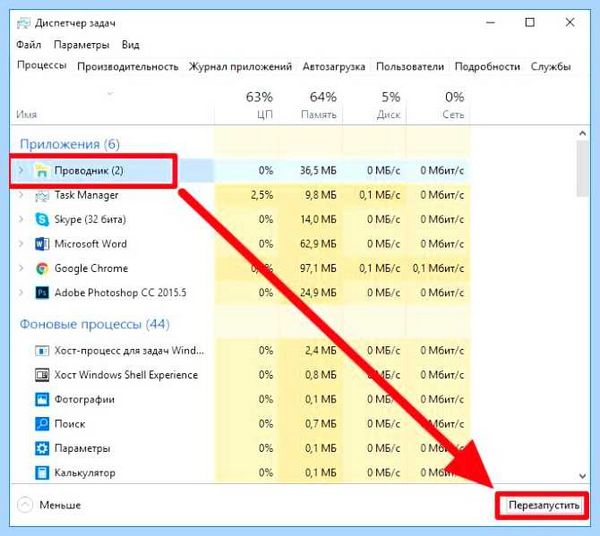Select the Калькулятор process row
The width and height of the screenshot is (600, 536).
click(x=241, y=473)
